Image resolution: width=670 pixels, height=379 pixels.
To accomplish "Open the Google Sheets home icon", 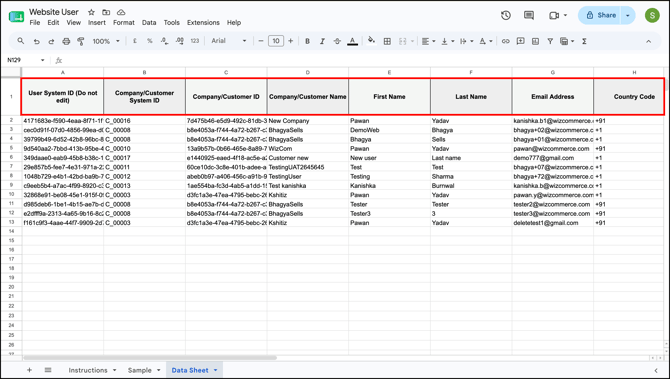I will [16, 16].
